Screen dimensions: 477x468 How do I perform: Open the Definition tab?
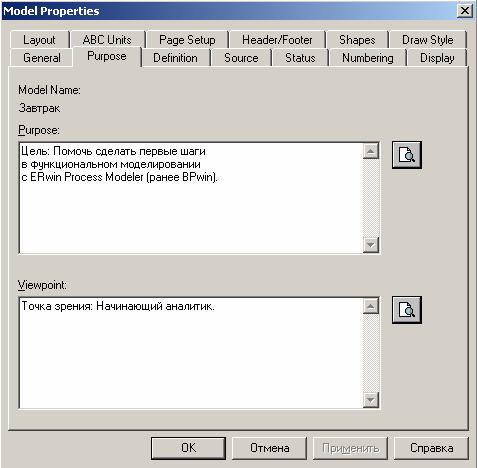point(175,58)
